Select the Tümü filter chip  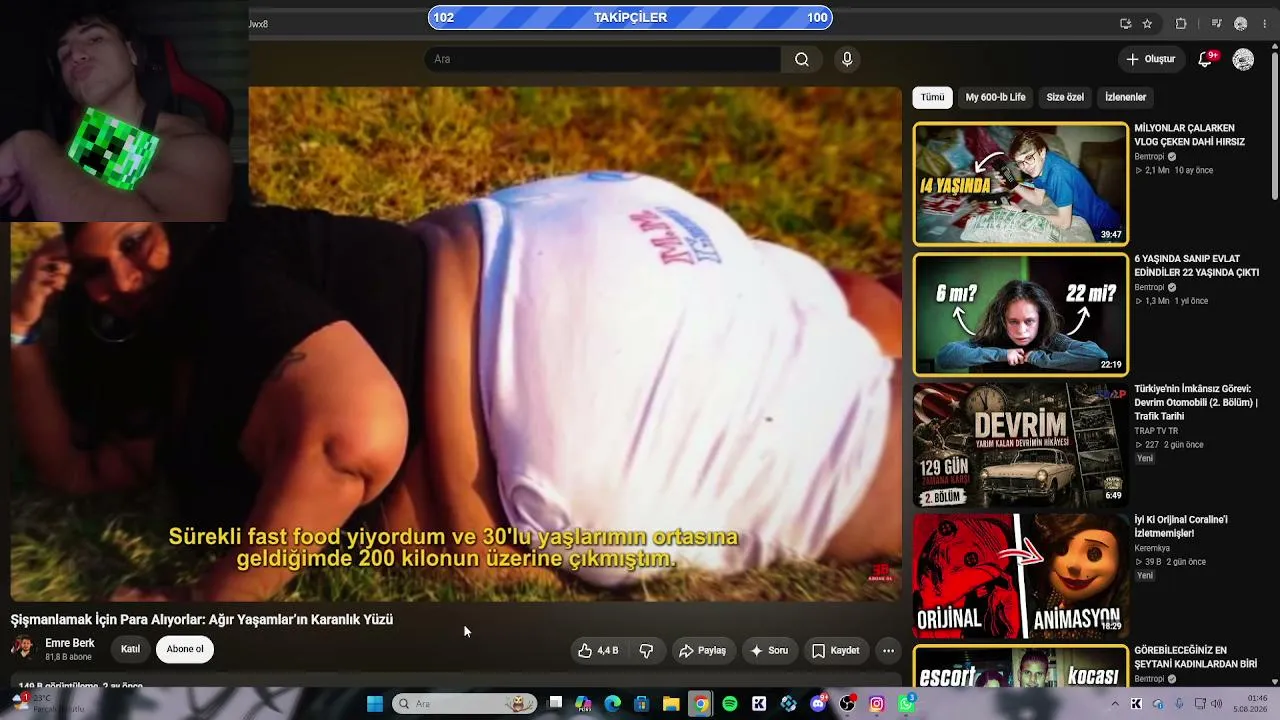932,97
